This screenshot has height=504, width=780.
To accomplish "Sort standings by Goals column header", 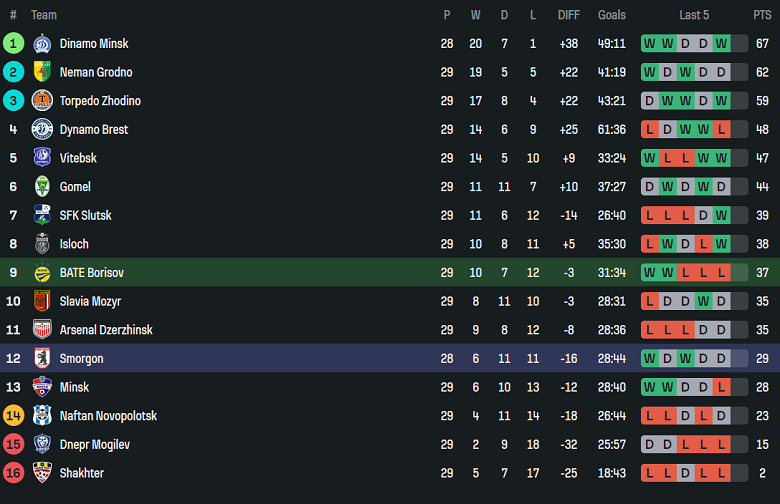I will pos(611,15).
